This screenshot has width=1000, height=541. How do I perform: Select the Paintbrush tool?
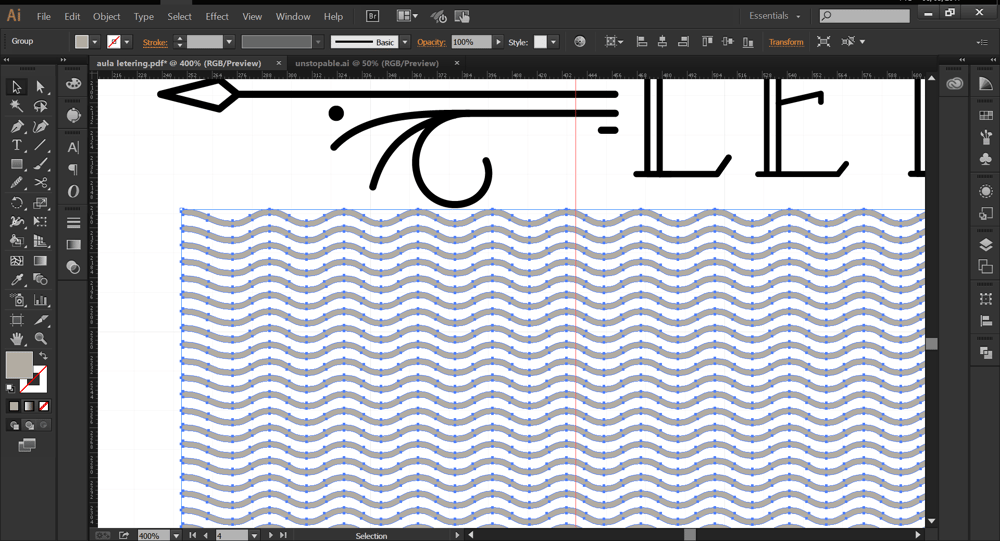tap(41, 164)
